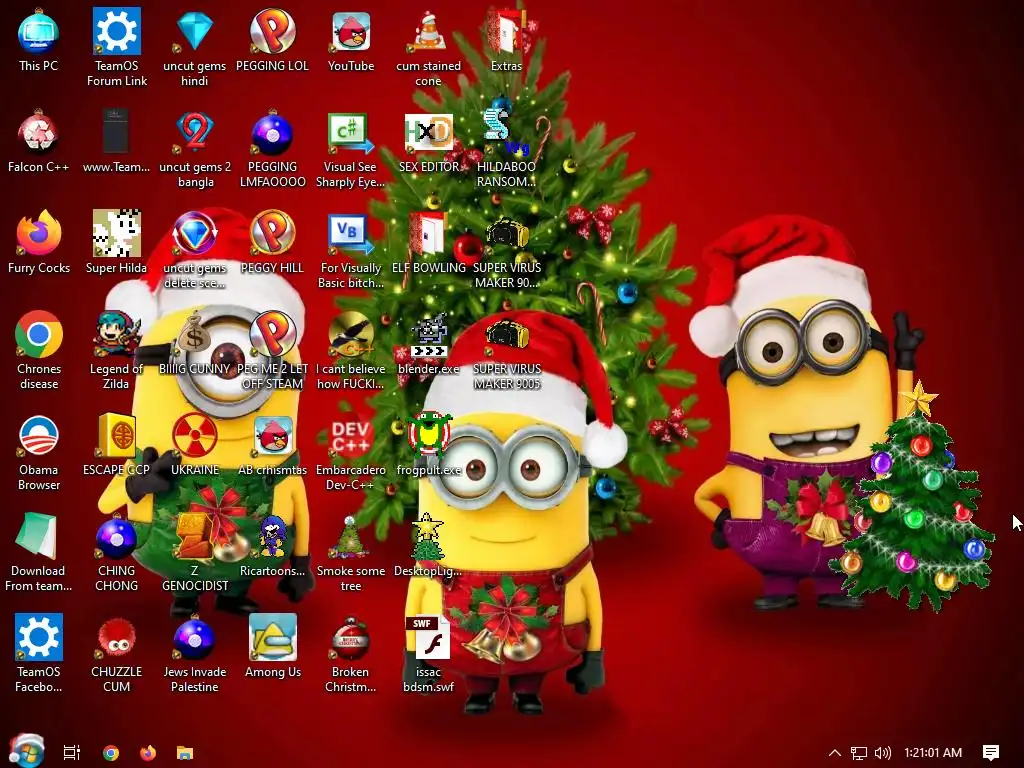Open the ESCAPE CCP mahjong icon
Screen dimensions: 1024x768
pyautogui.click(x=116, y=445)
